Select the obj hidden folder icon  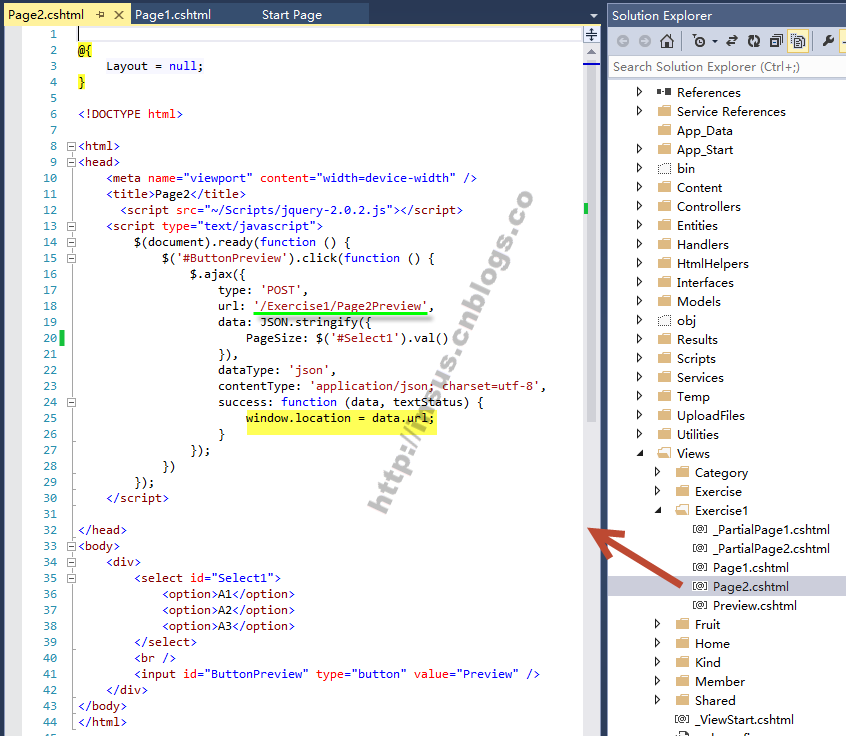pyautogui.click(x=664, y=321)
